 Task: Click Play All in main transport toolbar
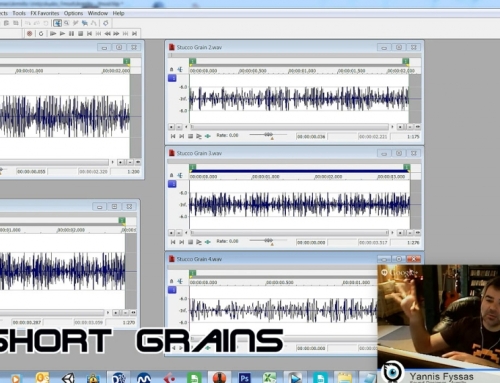tap(53, 34)
